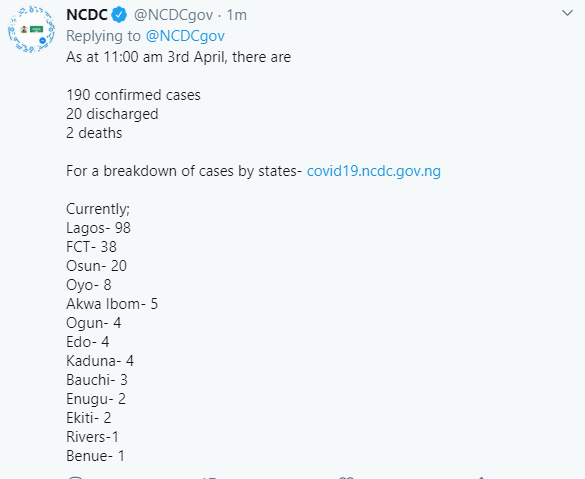585x479 pixels.
Task: Click the share icon under the tweet
Action: point(481,477)
